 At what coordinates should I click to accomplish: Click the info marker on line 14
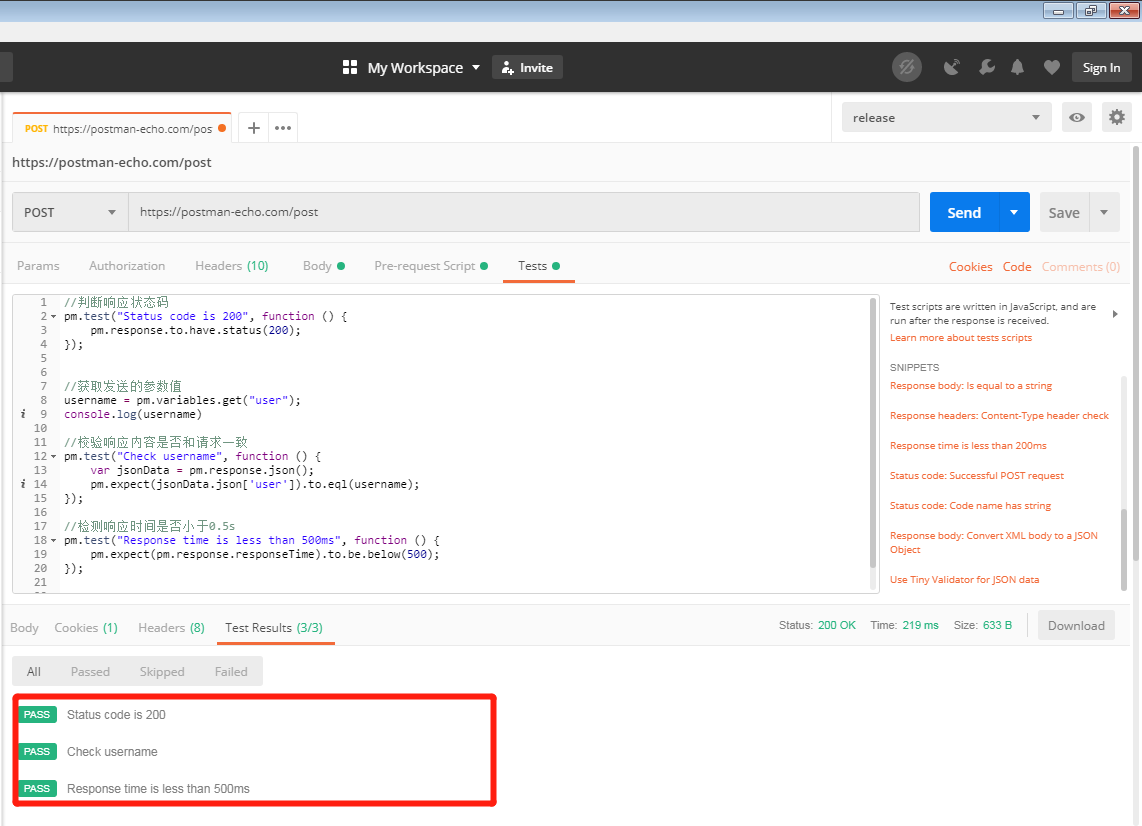23,484
